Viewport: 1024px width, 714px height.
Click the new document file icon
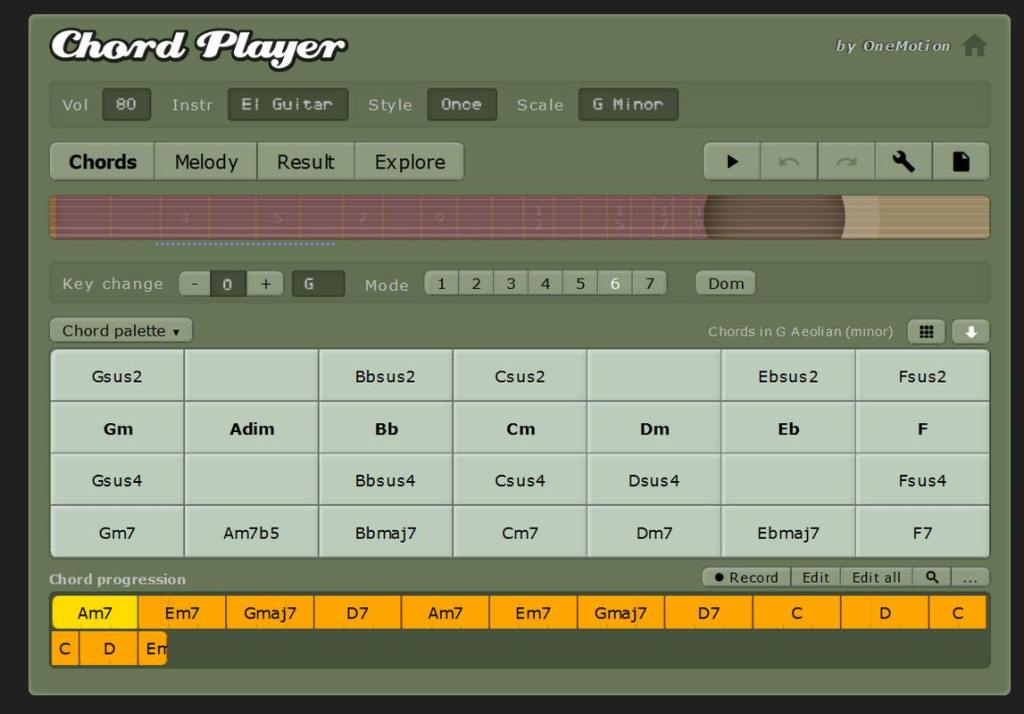pos(961,162)
